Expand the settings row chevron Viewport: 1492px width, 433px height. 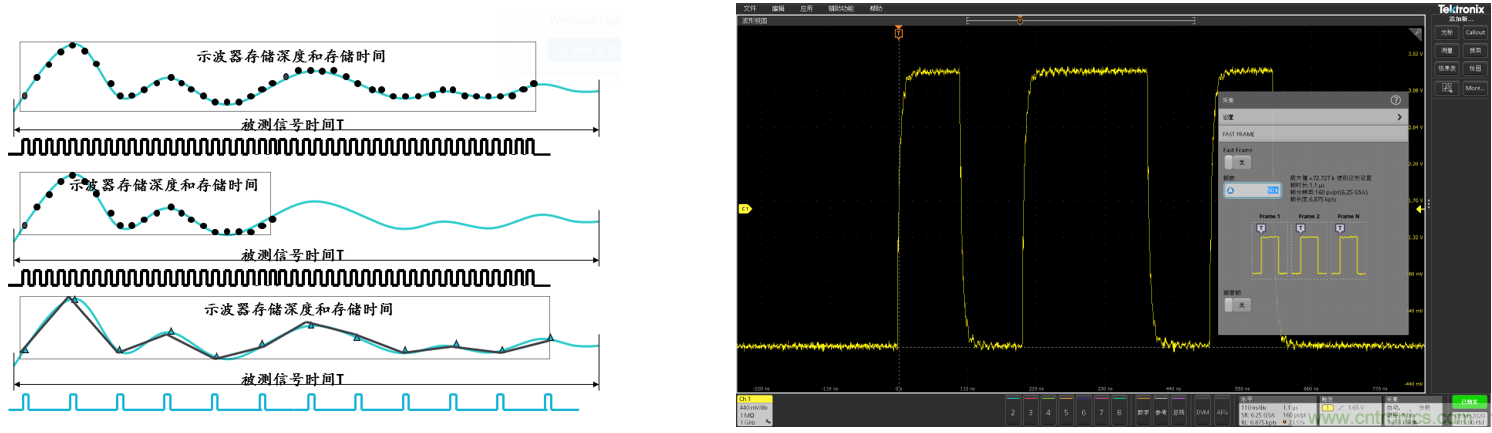(x=1398, y=117)
